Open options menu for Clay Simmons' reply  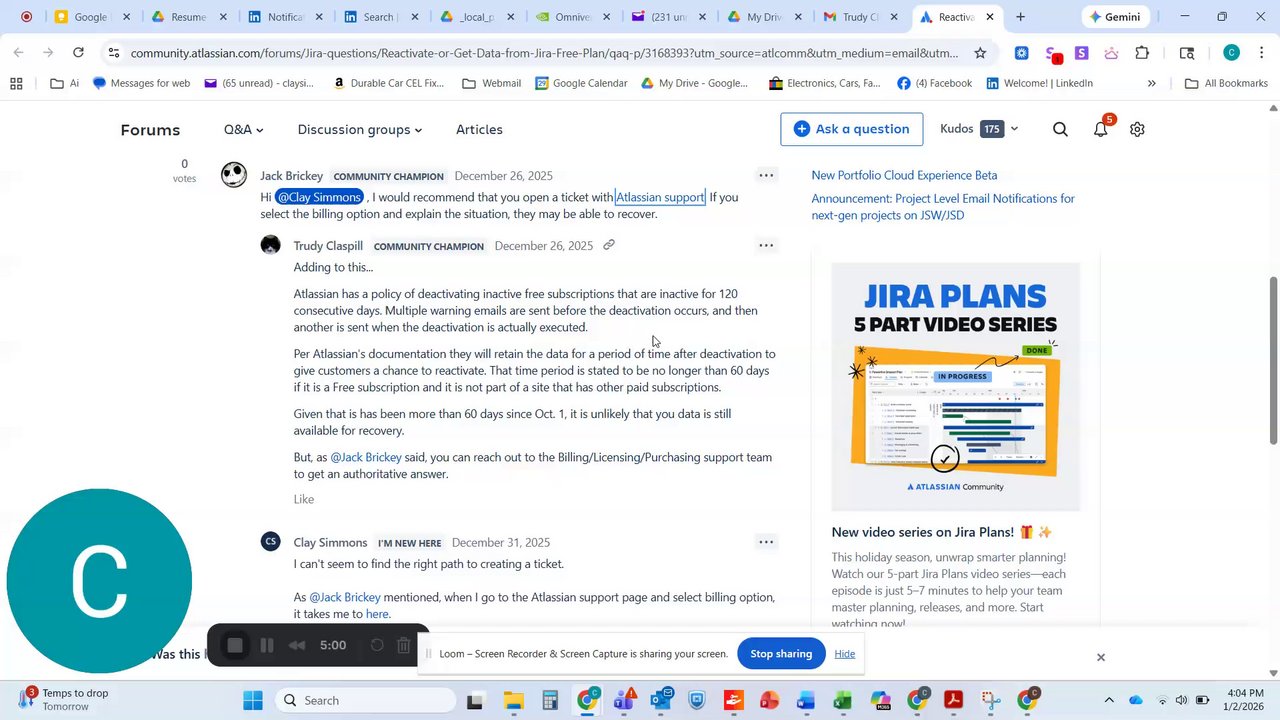pos(766,542)
